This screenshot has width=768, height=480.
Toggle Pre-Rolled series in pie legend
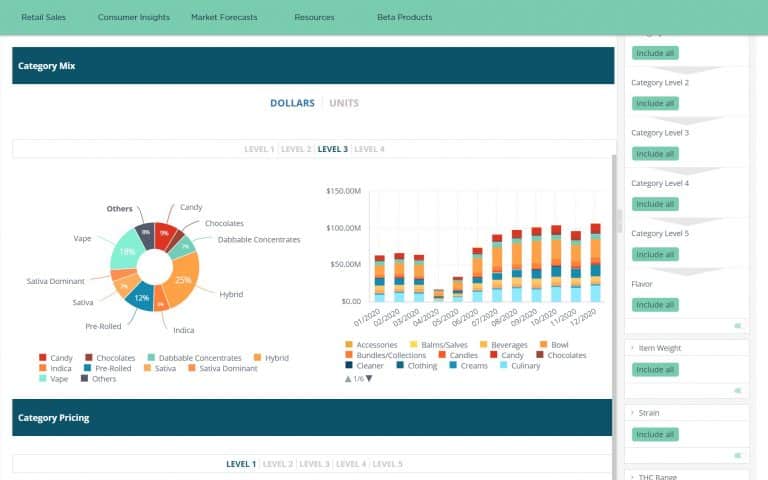[x=88, y=368]
